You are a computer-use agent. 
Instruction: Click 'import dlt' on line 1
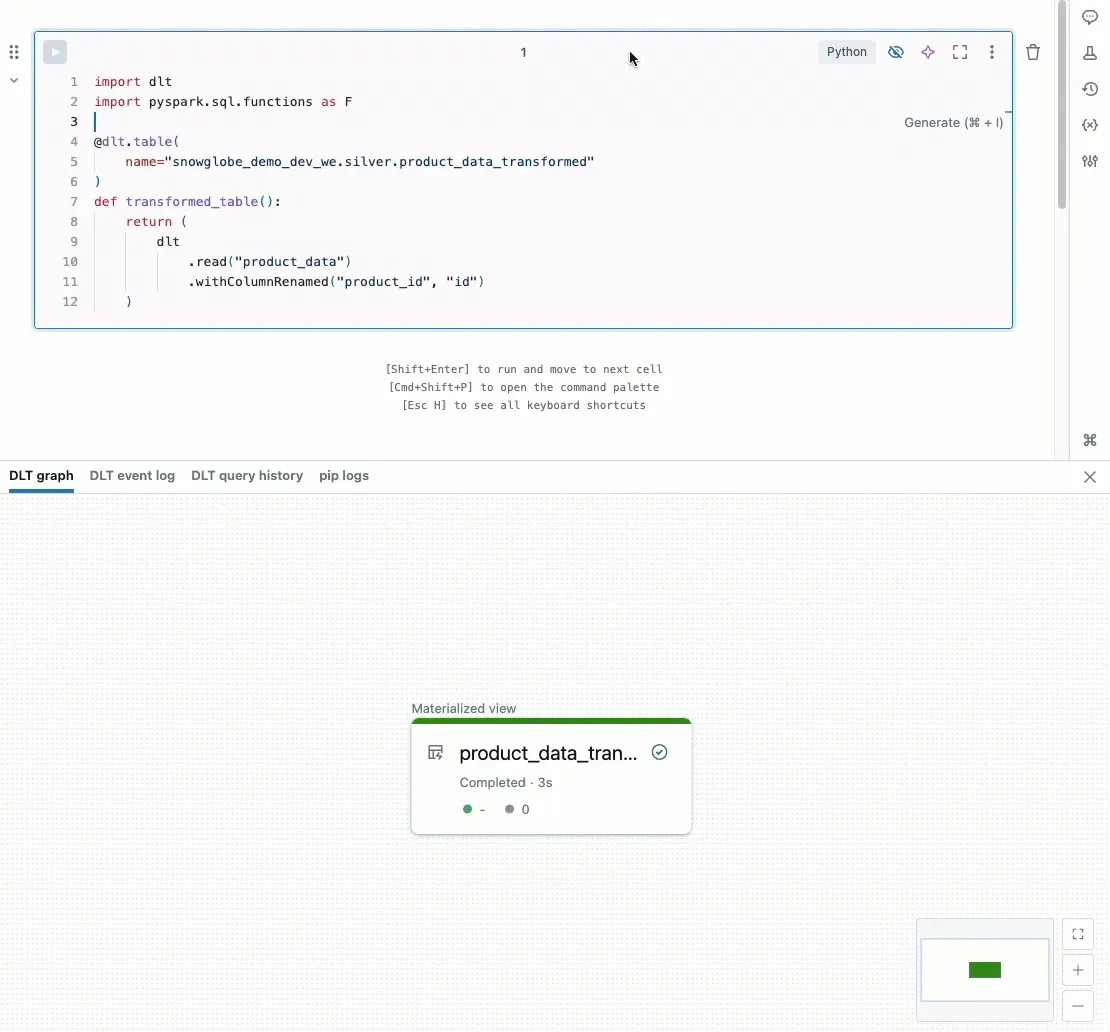tap(133, 82)
